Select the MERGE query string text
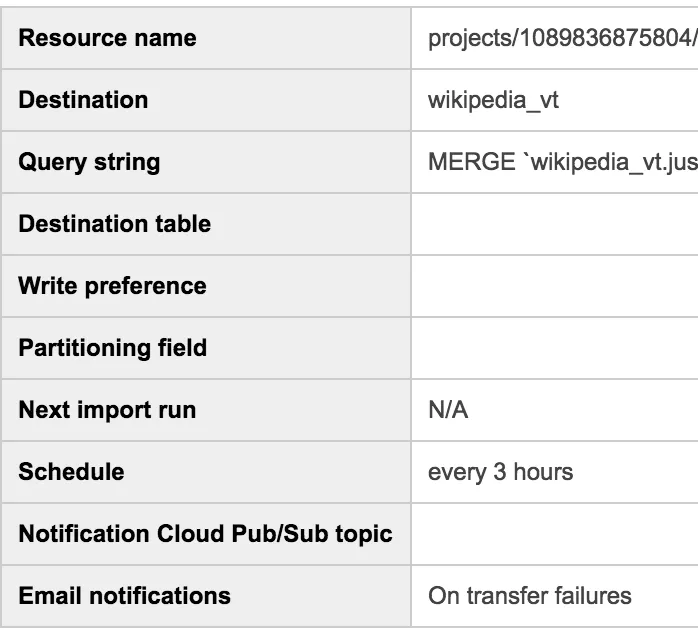Viewport: 698px width, 630px height. click(x=561, y=163)
